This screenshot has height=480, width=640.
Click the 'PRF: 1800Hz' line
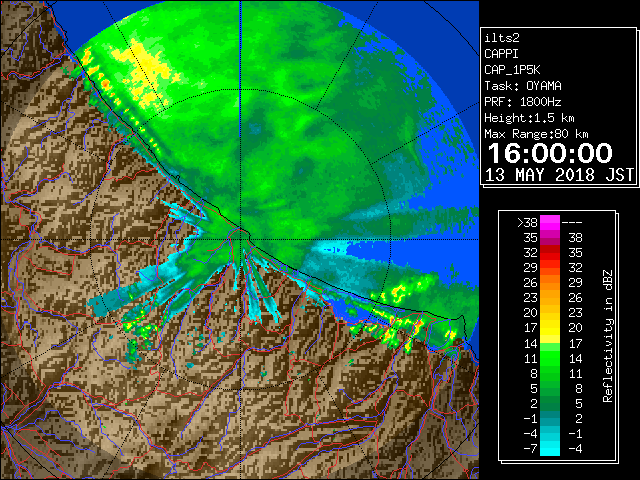(x=523, y=102)
